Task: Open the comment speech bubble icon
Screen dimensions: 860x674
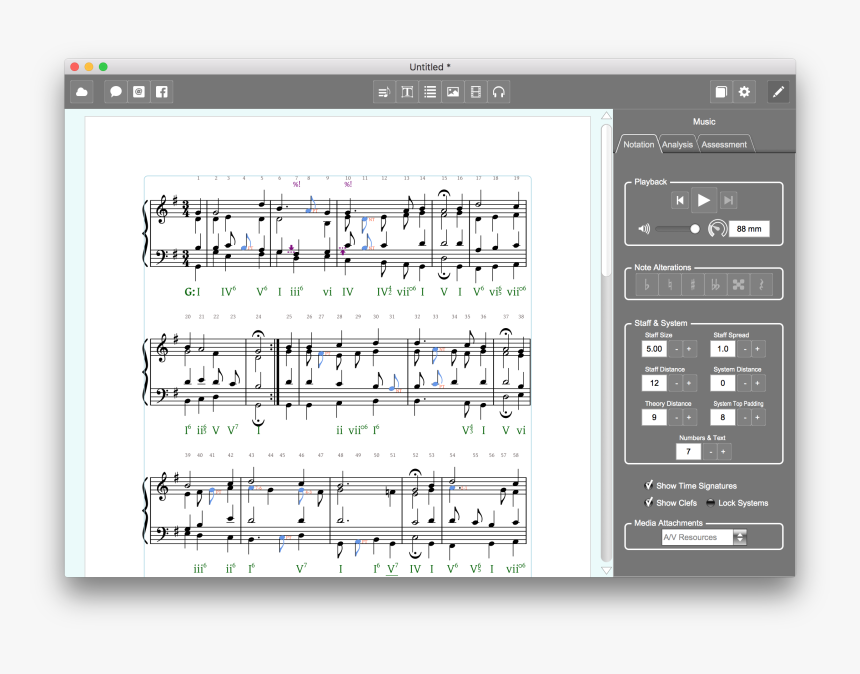Action: point(115,91)
